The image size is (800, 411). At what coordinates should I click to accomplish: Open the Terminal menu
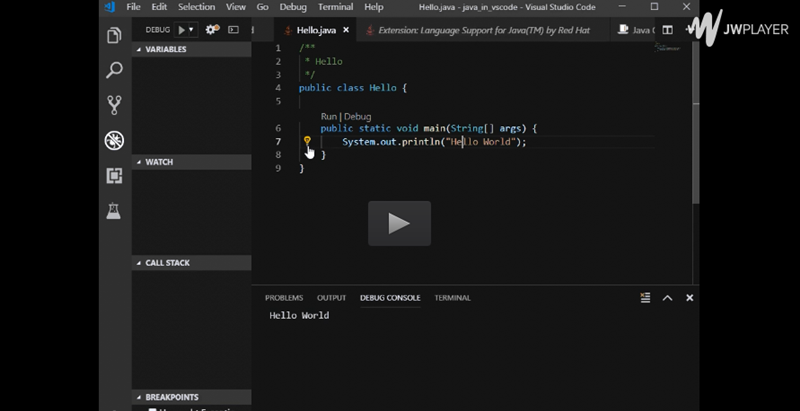click(335, 7)
